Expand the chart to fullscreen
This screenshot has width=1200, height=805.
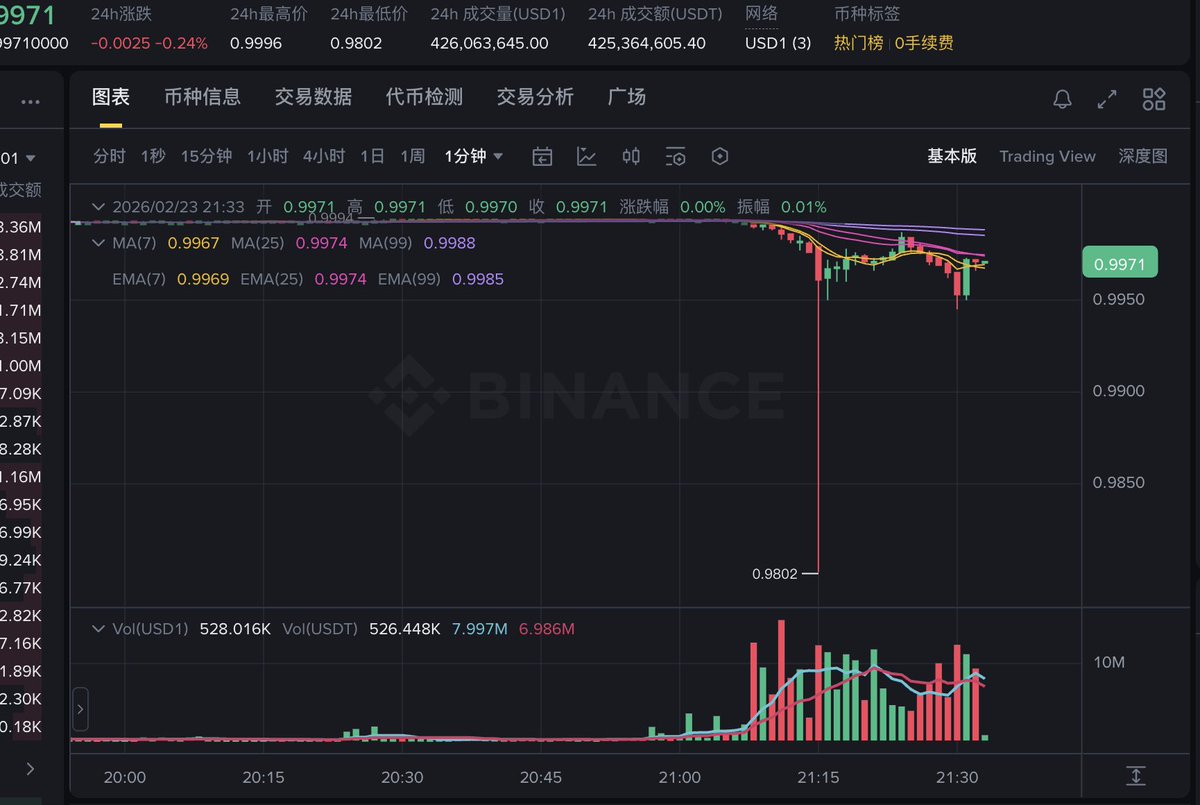click(1107, 99)
